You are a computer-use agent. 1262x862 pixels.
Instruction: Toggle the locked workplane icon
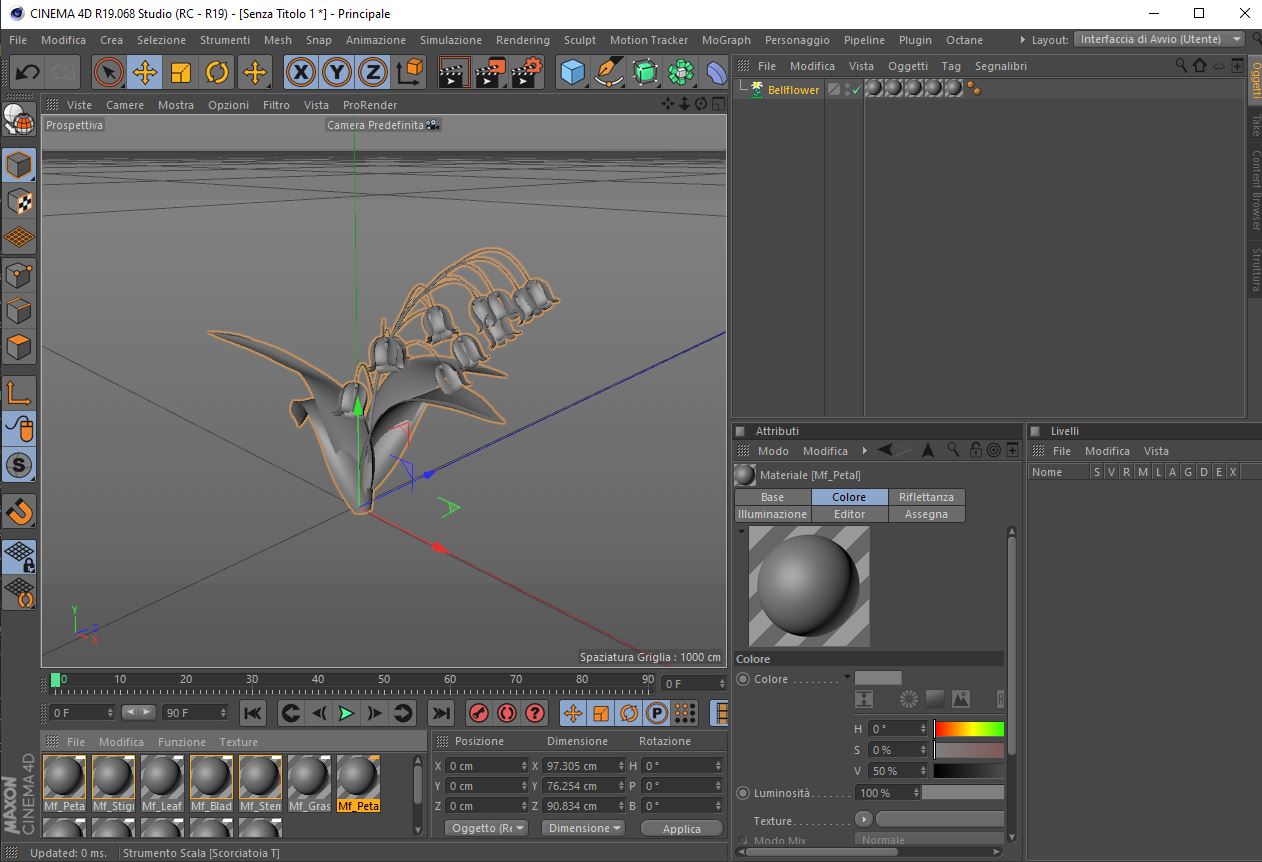pos(19,556)
